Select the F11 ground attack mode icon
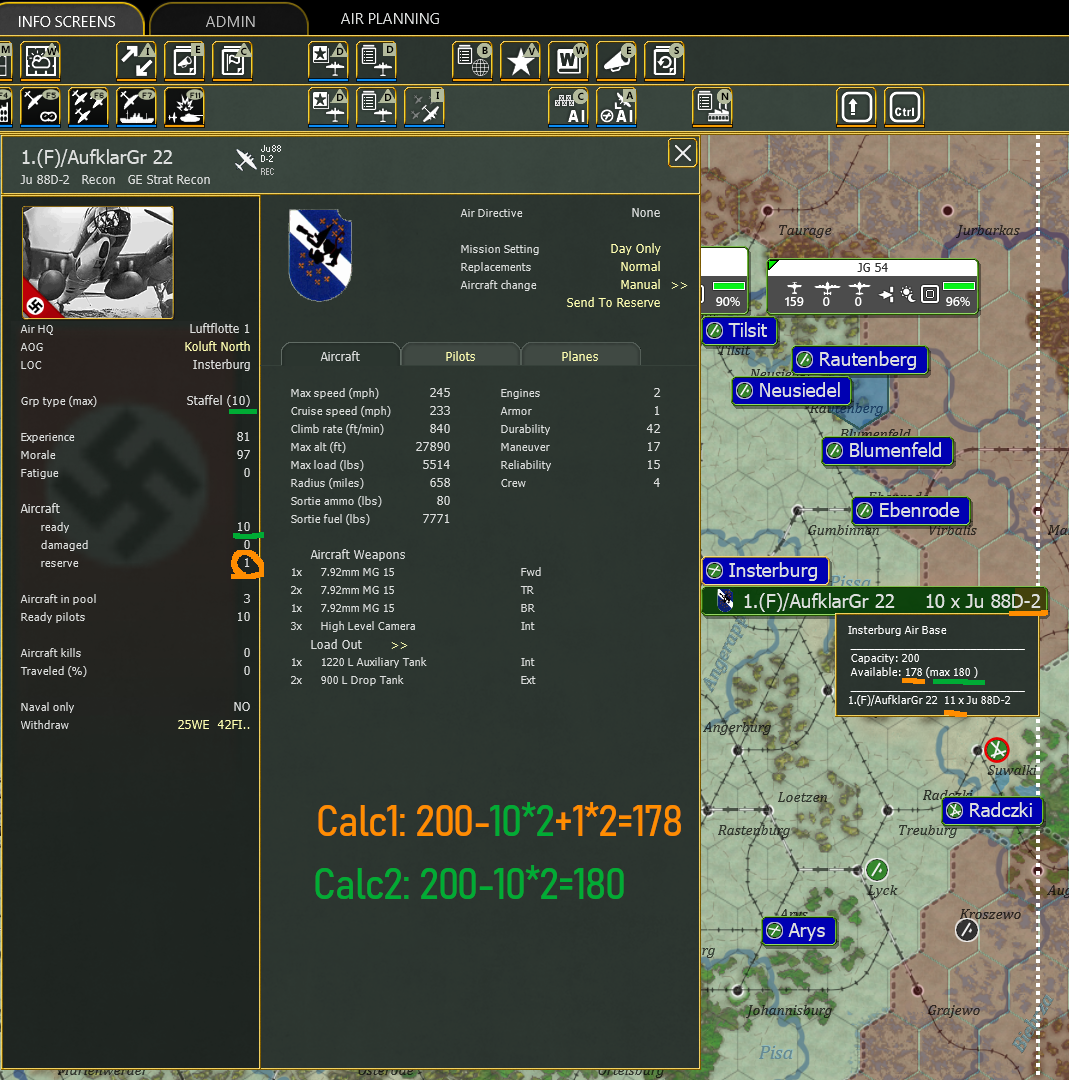 (185, 107)
